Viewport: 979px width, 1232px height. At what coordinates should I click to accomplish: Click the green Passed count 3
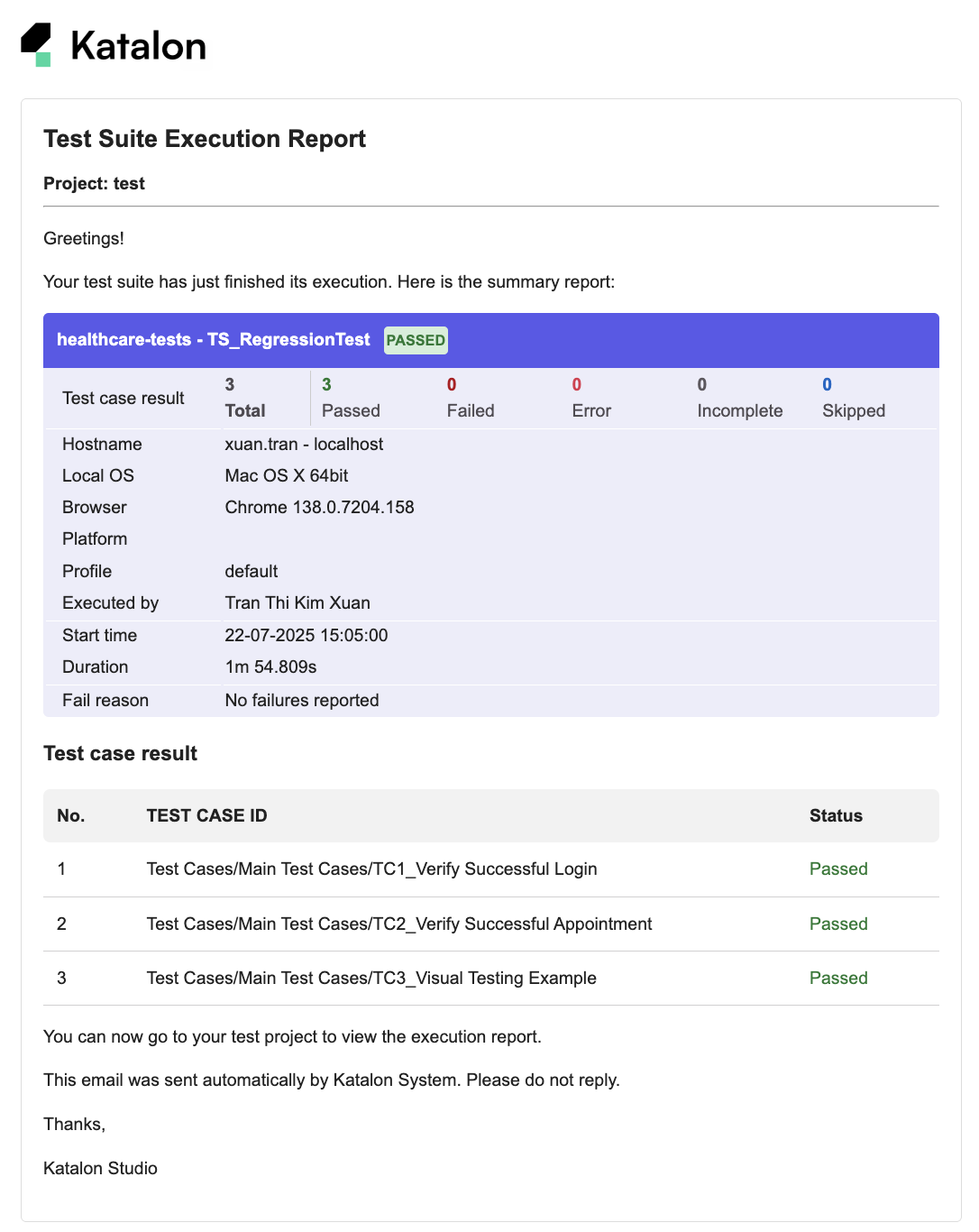(x=326, y=385)
